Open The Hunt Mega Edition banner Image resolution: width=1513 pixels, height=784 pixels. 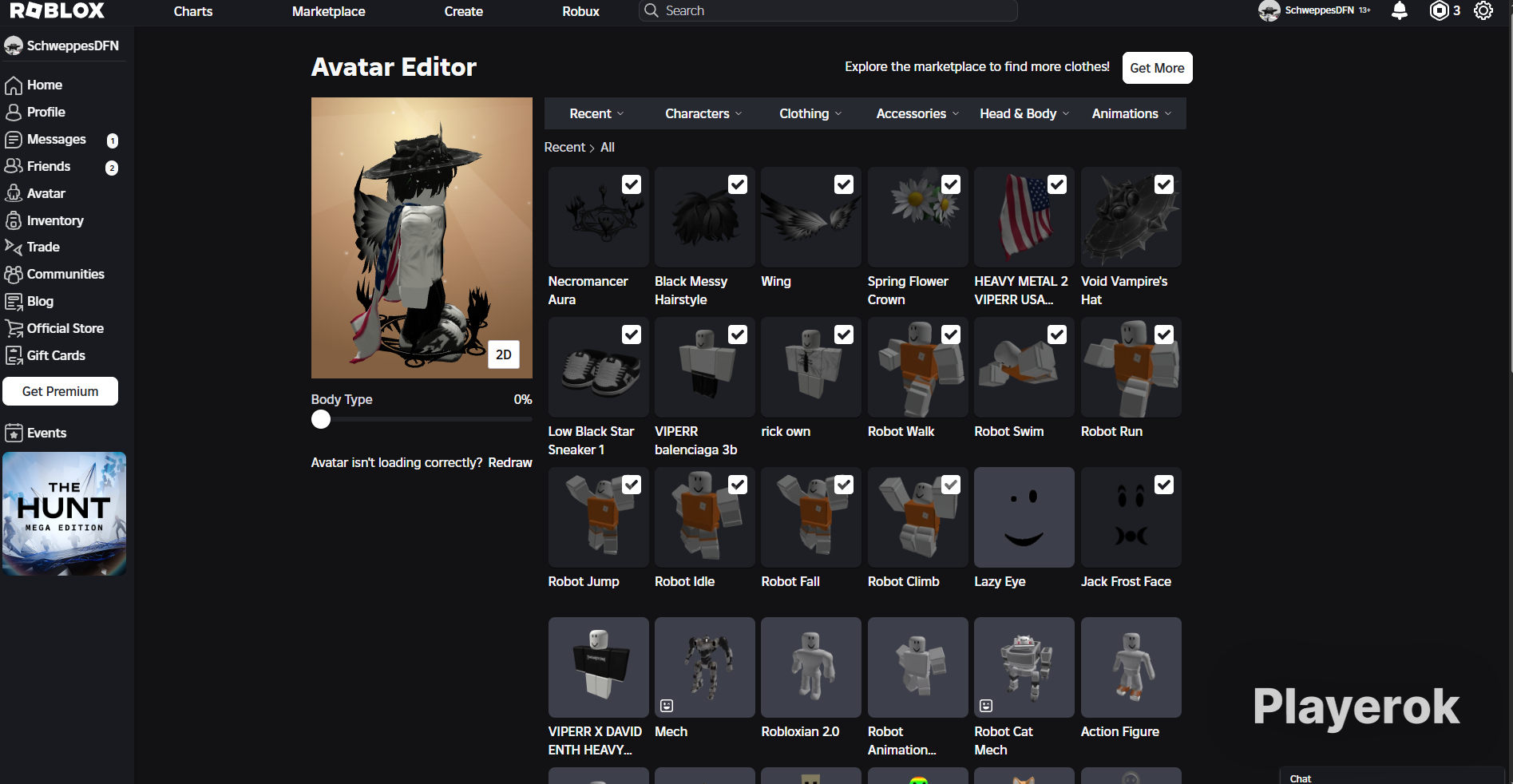(65, 514)
